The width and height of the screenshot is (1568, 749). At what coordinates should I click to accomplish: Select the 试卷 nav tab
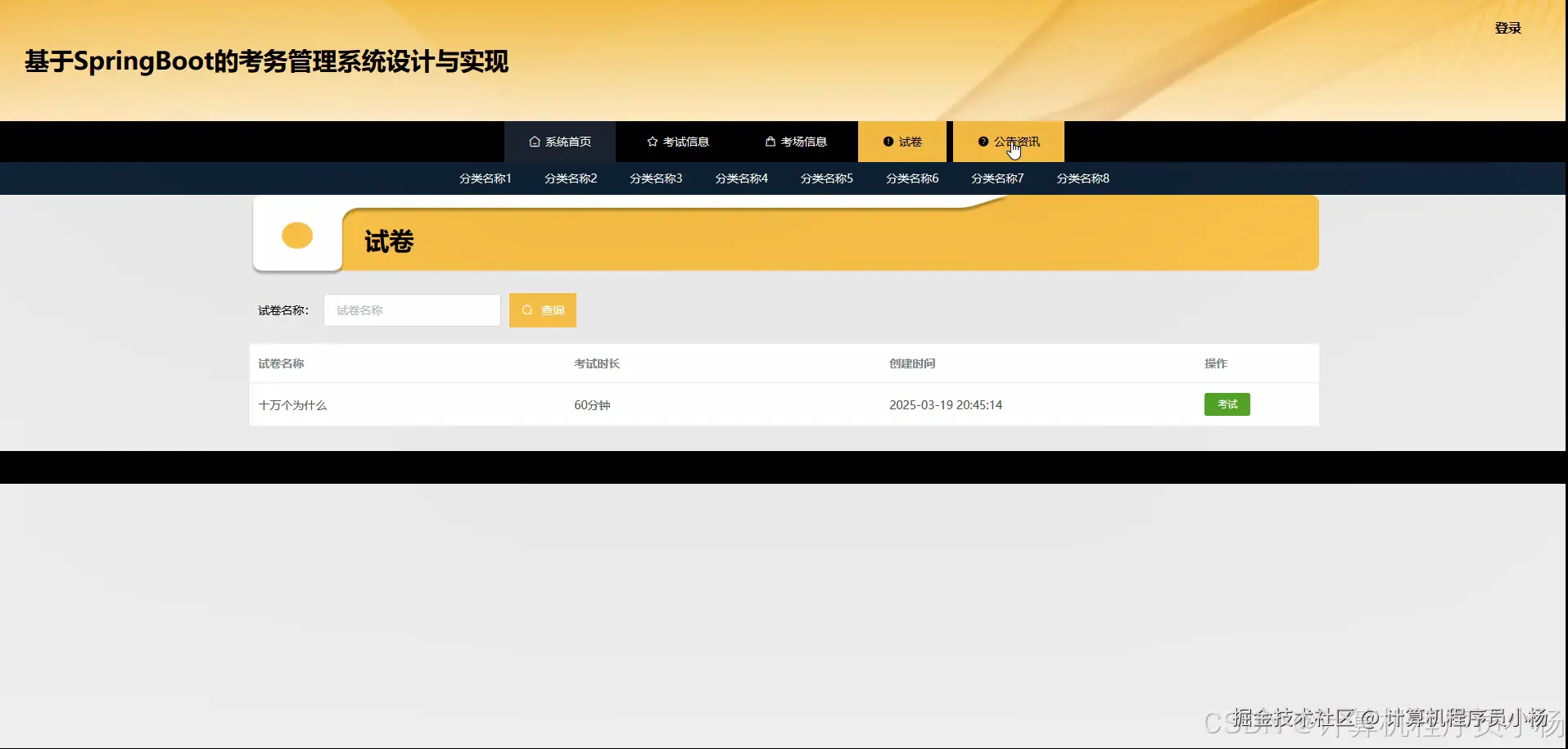(902, 142)
